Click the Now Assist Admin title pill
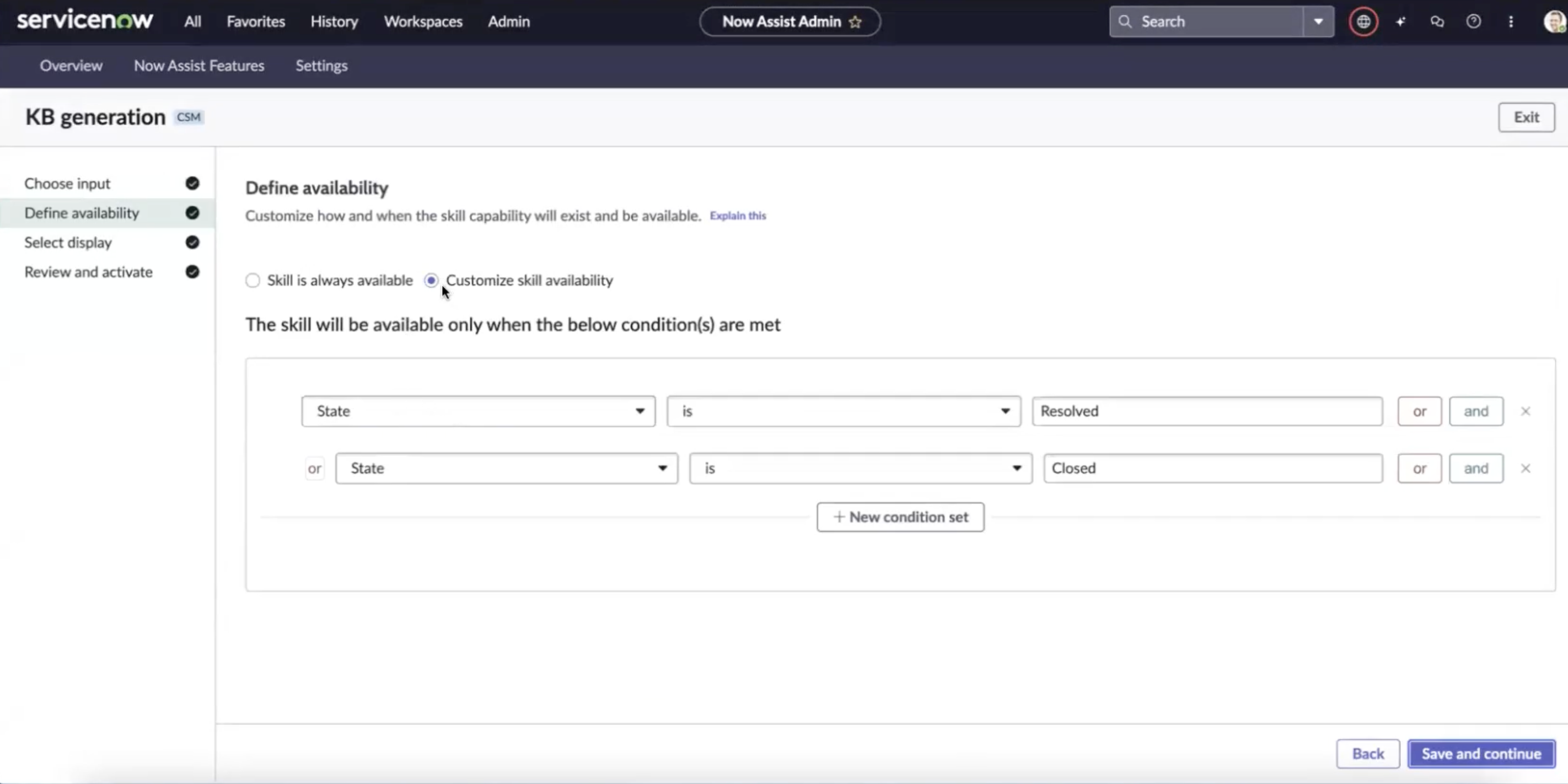1568x784 pixels. coord(790,22)
